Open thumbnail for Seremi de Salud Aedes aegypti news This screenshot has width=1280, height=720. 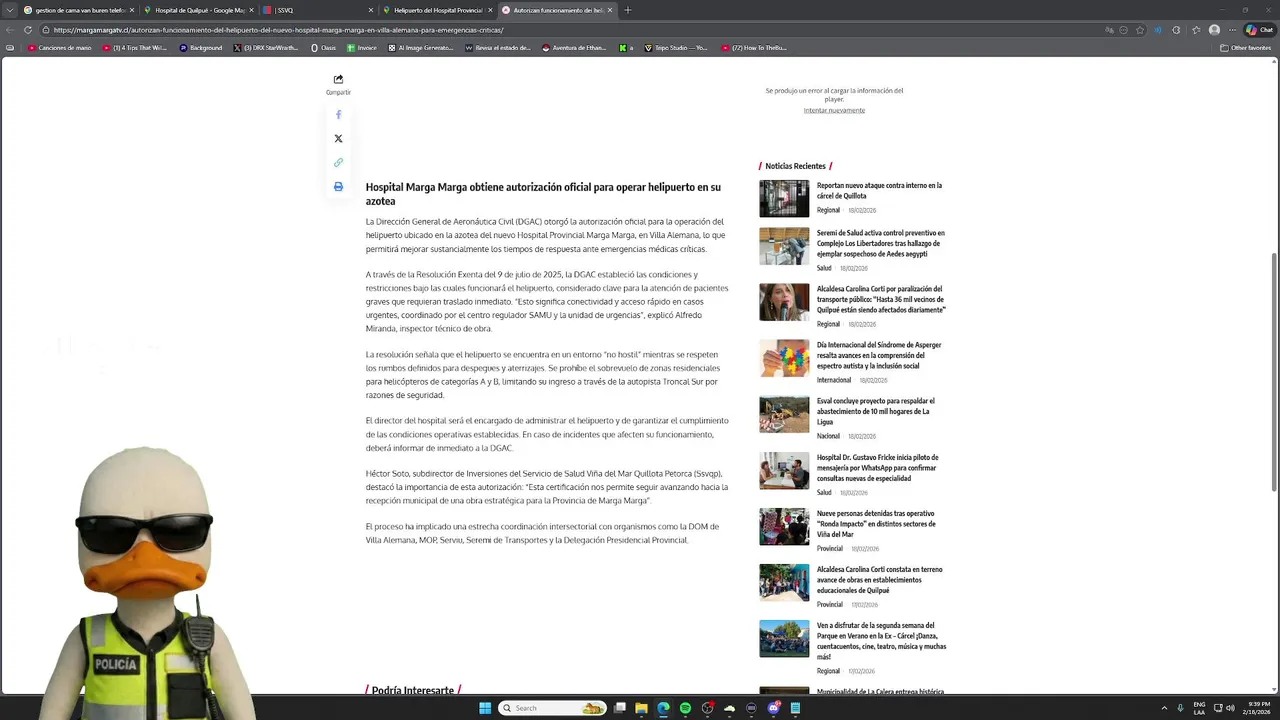[x=784, y=246]
